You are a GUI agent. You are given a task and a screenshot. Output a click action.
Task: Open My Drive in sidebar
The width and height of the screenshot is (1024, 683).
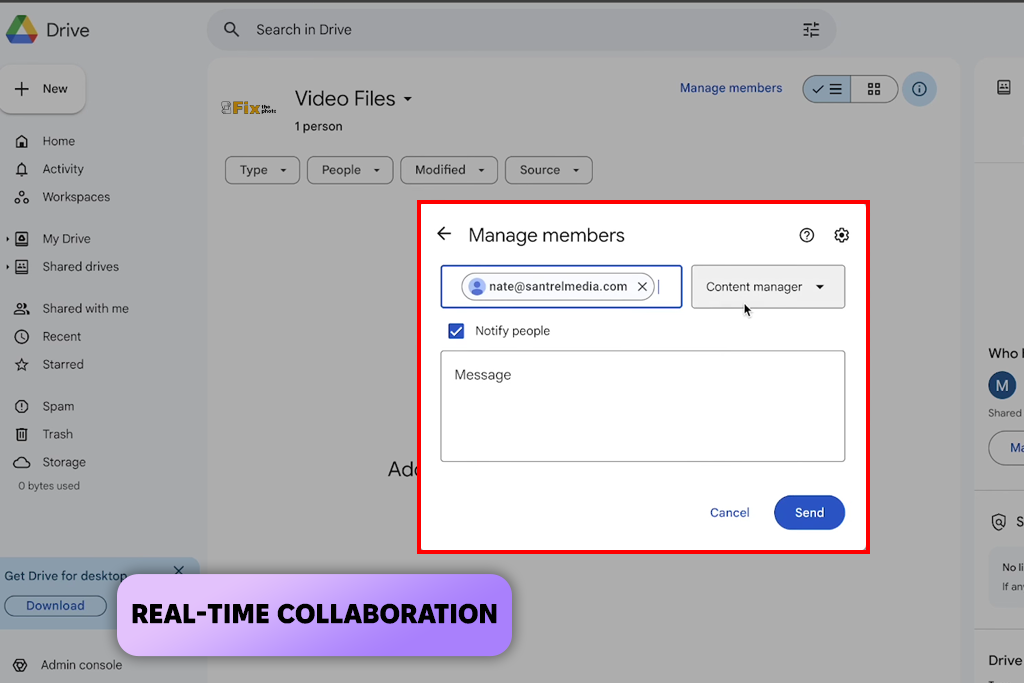tap(67, 239)
